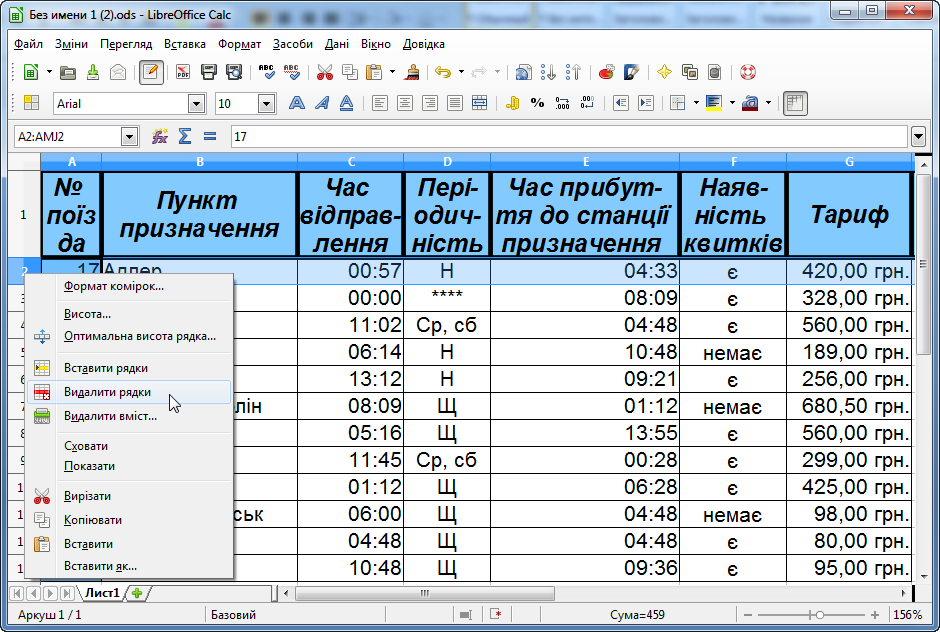The image size is (940, 632).
Task: Add a new sheet with the plus button
Action: click(137, 593)
